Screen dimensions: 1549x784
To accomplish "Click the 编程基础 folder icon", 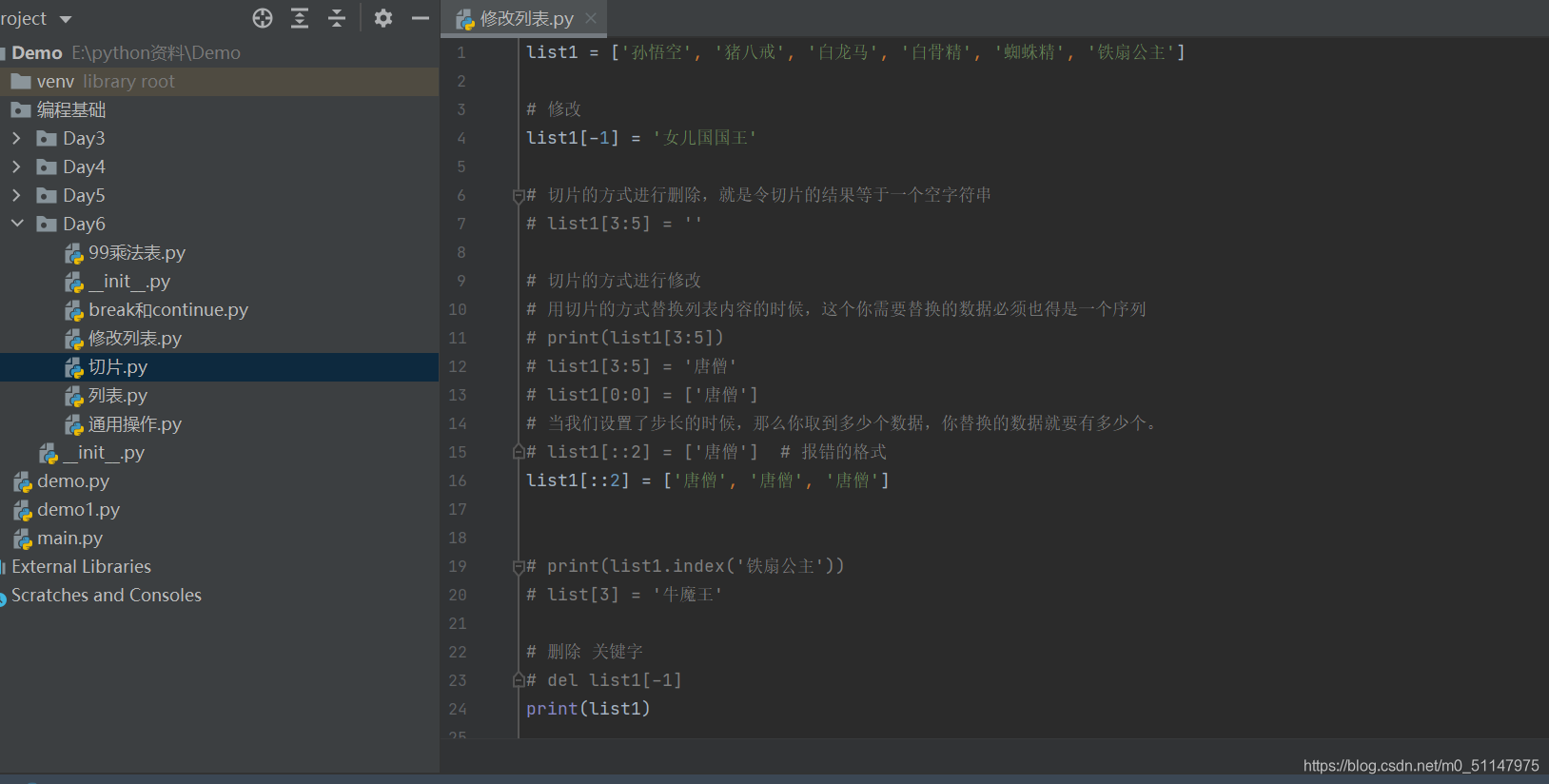I will click(x=20, y=110).
